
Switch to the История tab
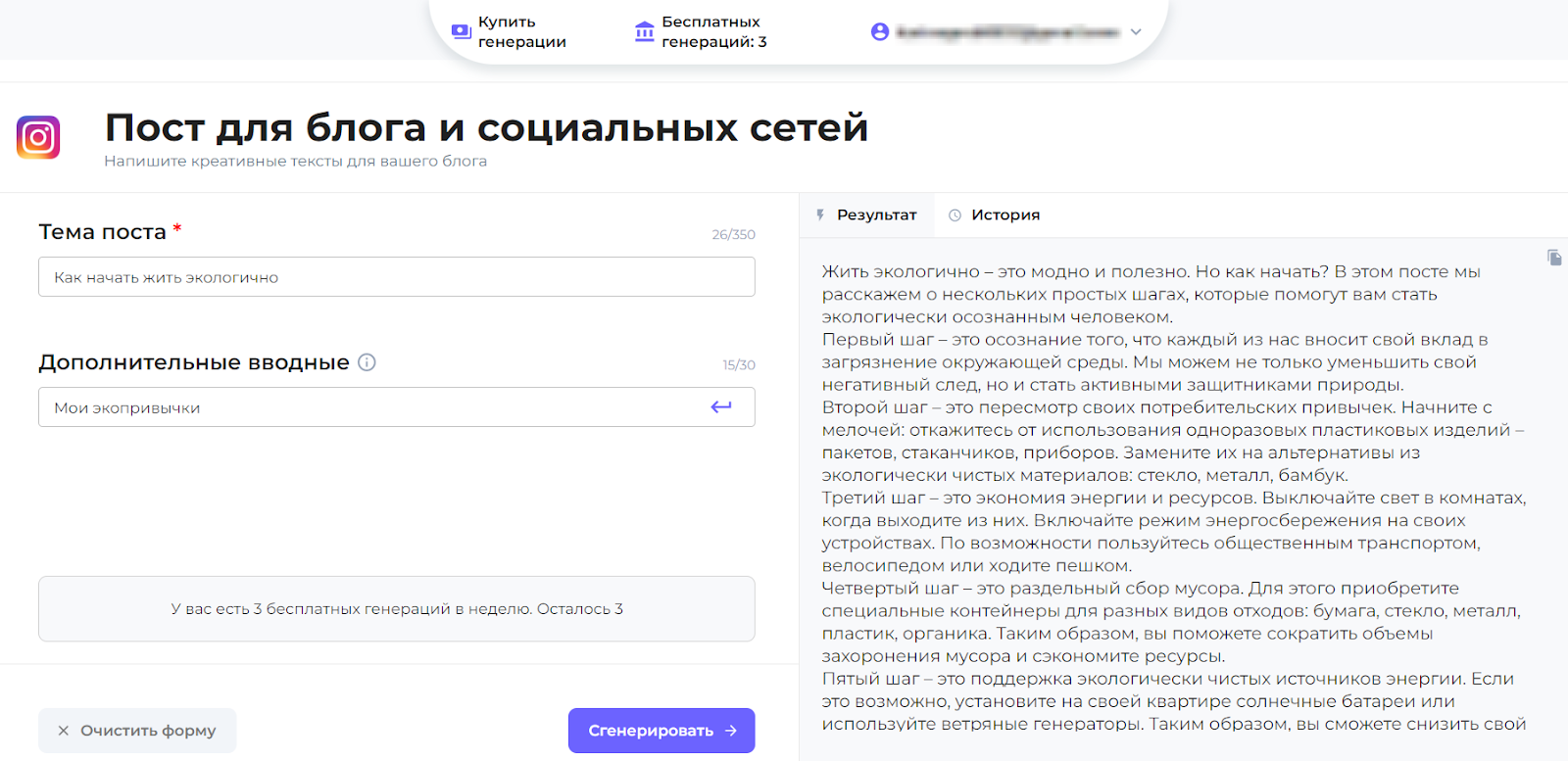[994, 214]
